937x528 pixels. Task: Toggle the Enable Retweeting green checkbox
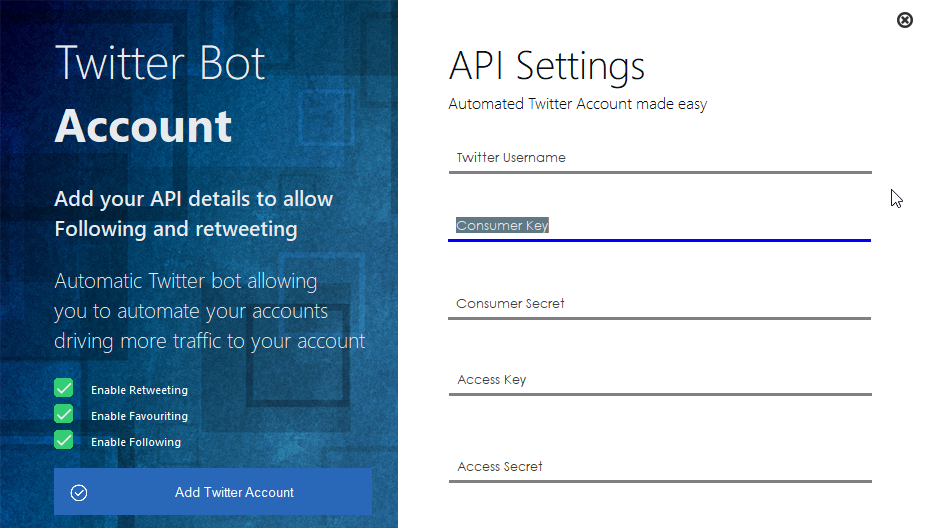(63, 388)
